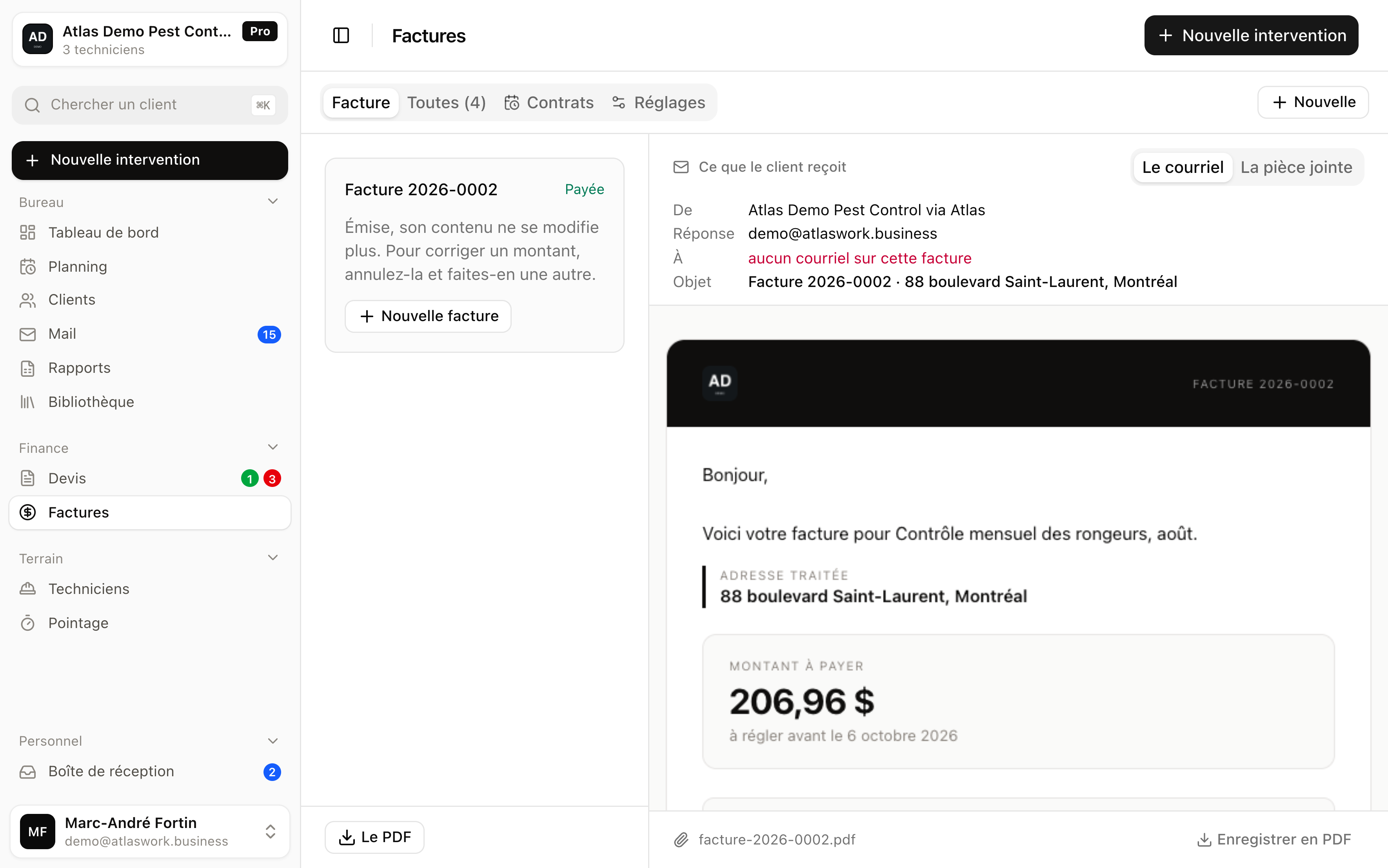This screenshot has height=868, width=1388.
Task: Open Techniciens page
Action: pyautogui.click(x=149, y=589)
